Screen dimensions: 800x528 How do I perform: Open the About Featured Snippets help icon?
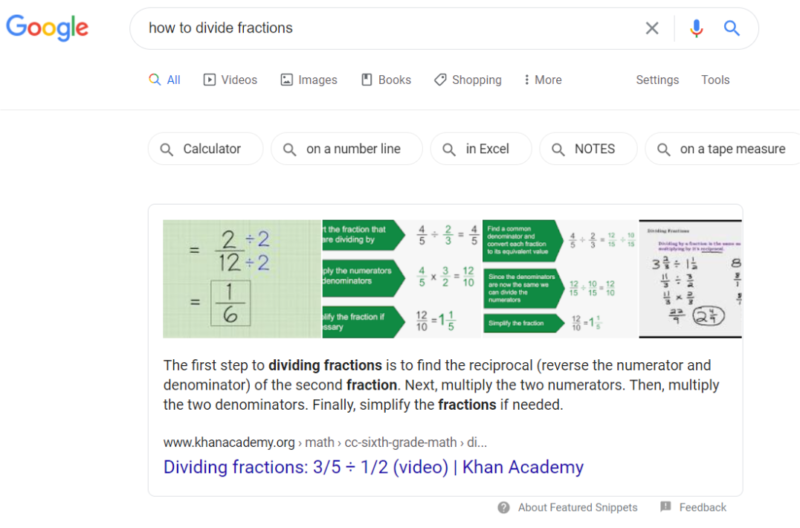504,507
